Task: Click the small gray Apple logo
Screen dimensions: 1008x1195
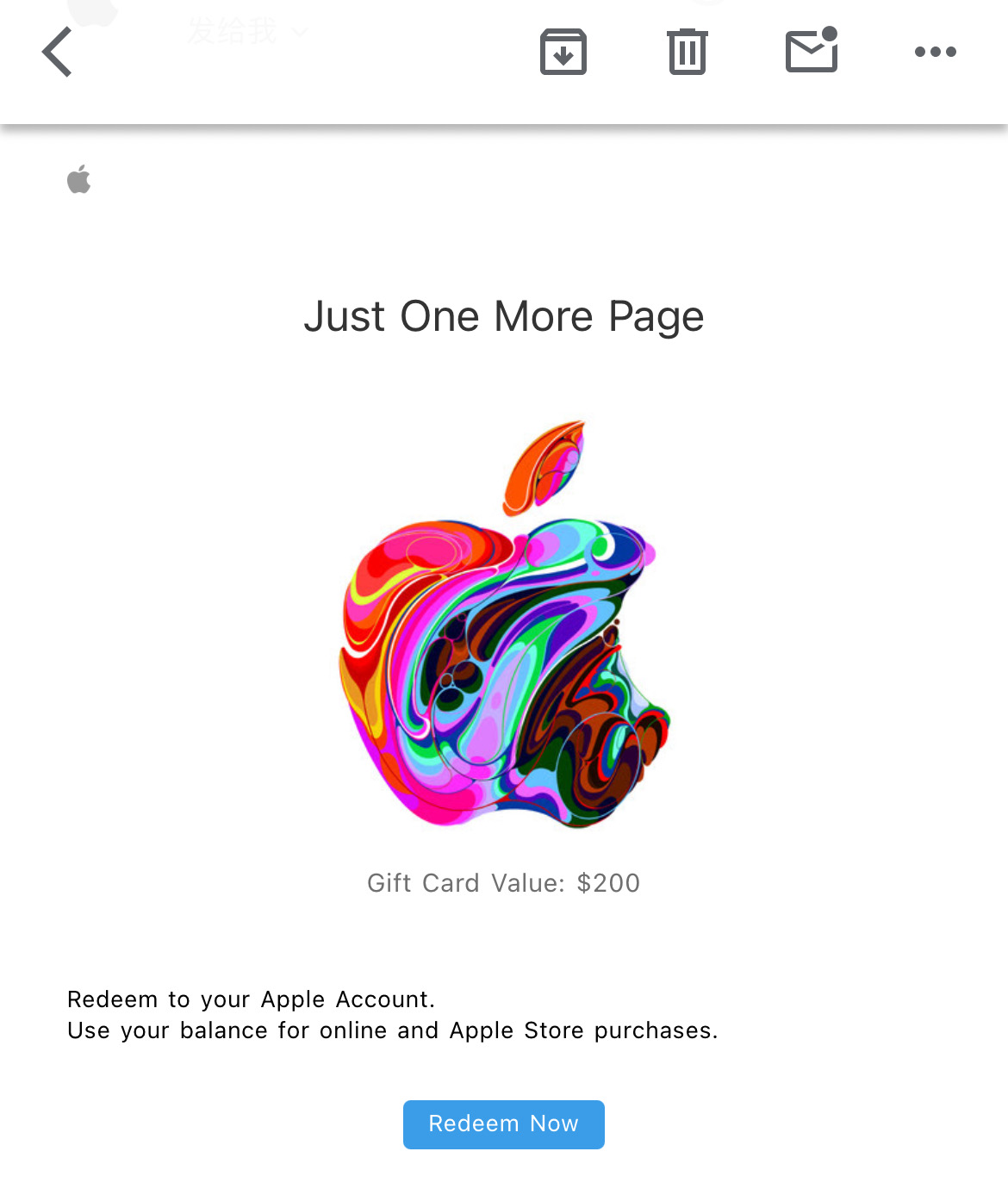Action: pos(79,179)
